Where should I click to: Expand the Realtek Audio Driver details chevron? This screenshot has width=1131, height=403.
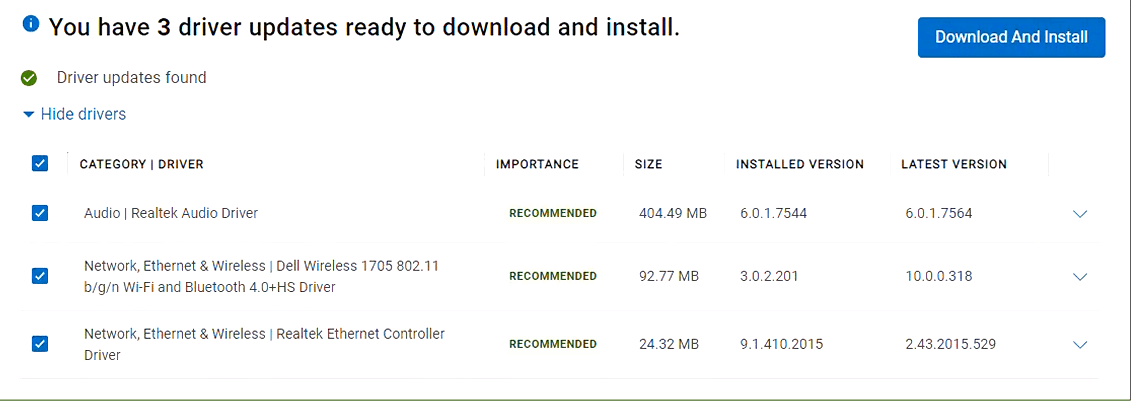1080,214
